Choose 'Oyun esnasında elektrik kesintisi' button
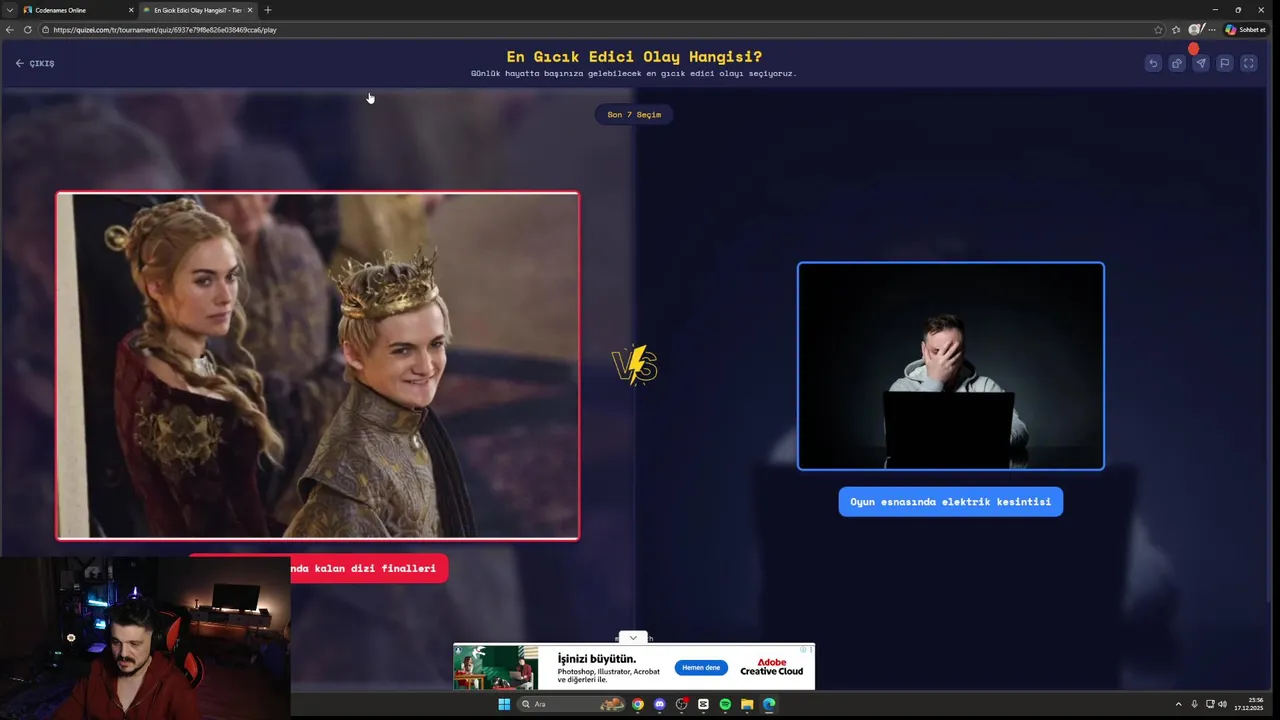 pyautogui.click(x=951, y=502)
